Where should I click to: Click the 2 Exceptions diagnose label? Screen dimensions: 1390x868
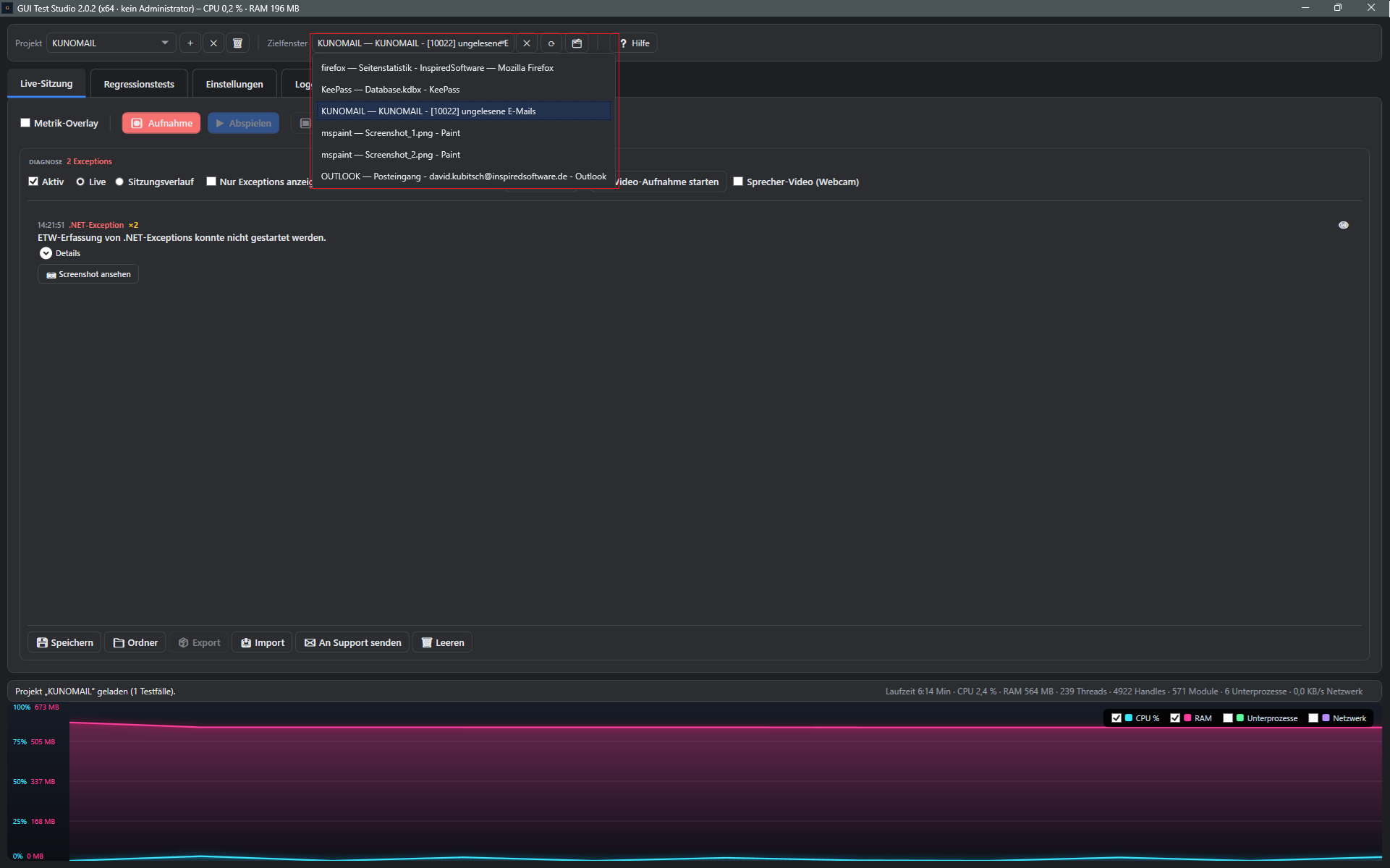89,161
